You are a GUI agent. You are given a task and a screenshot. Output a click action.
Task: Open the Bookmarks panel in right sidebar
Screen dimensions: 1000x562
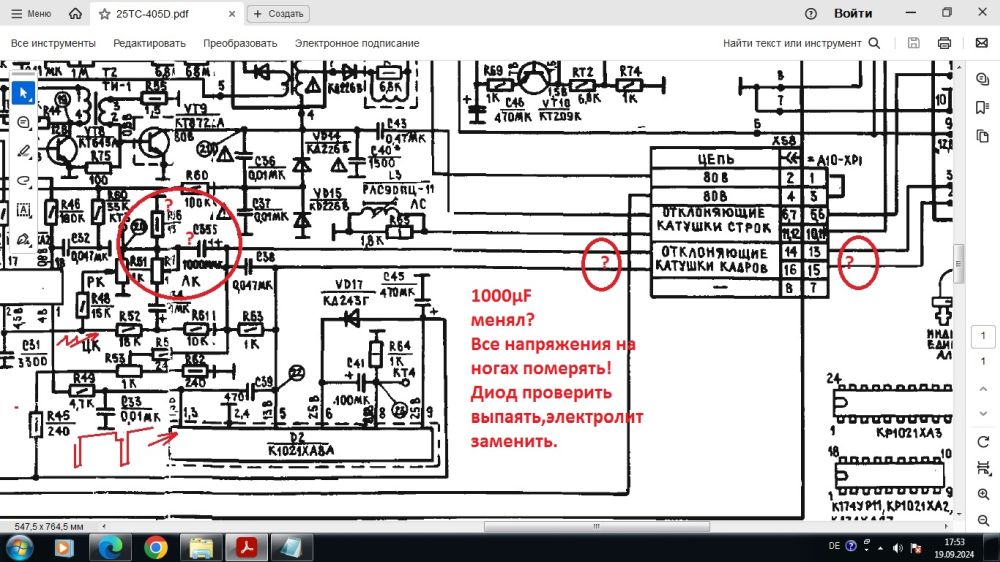coord(983,101)
